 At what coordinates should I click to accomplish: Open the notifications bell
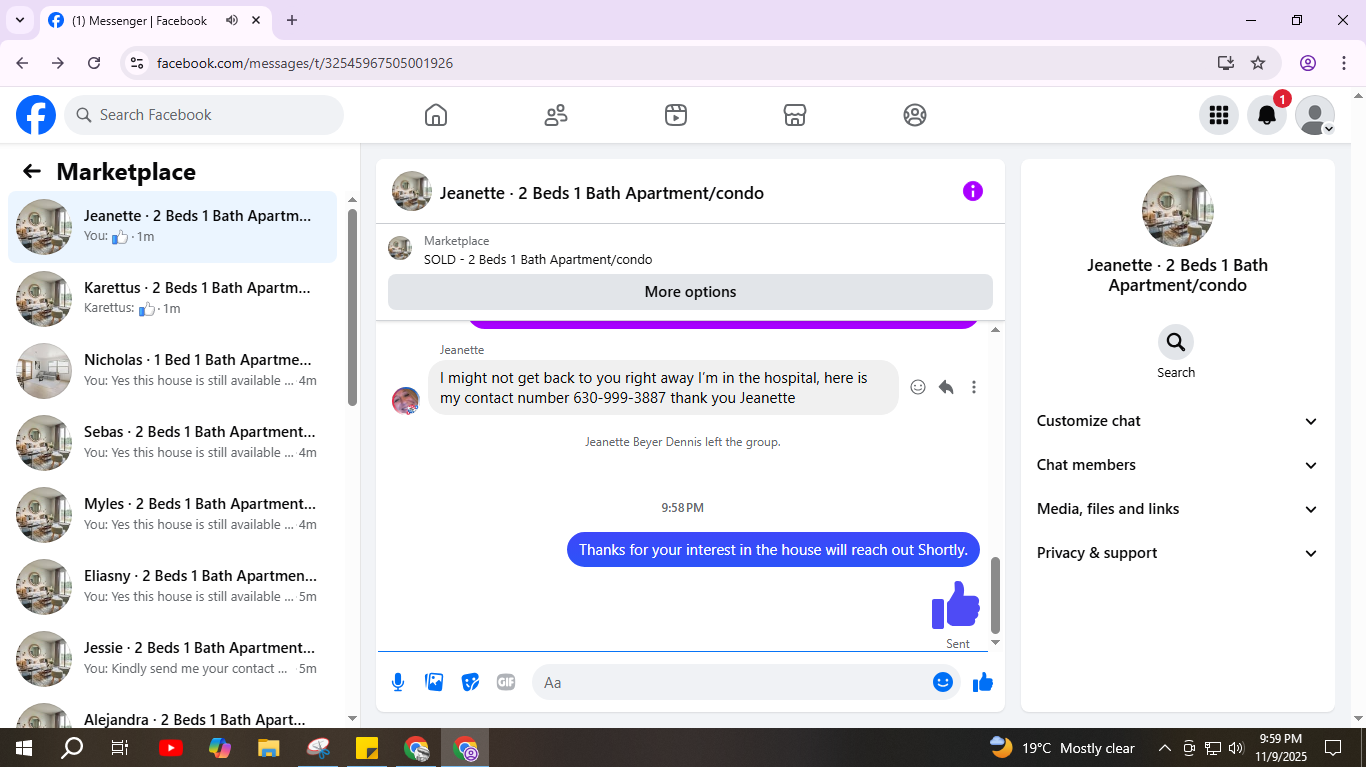pos(1267,115)
